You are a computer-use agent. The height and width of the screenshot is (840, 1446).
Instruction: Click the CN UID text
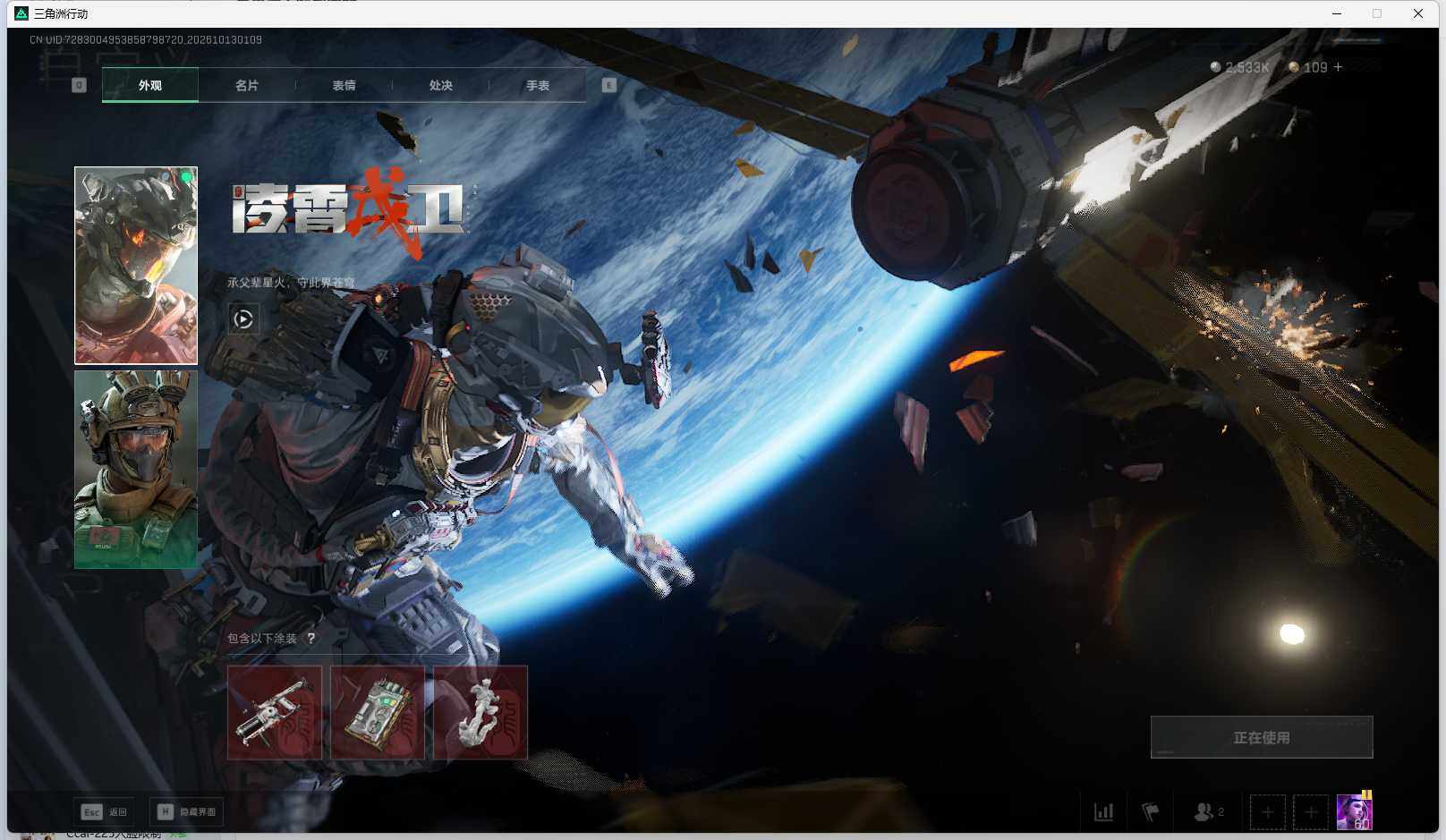[x=146, y=40]
